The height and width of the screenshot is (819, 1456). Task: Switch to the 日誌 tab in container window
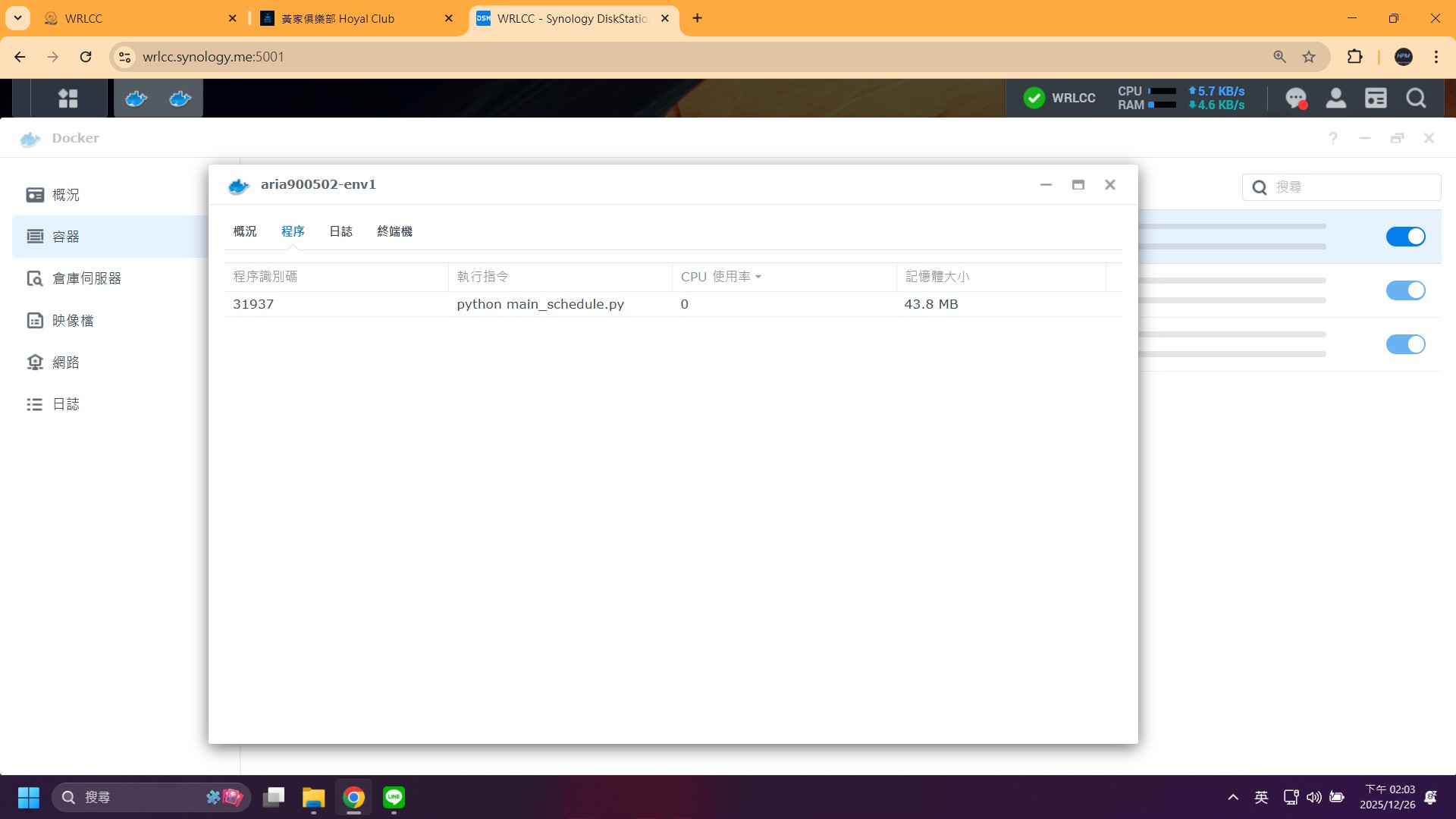tap(340, 231)
